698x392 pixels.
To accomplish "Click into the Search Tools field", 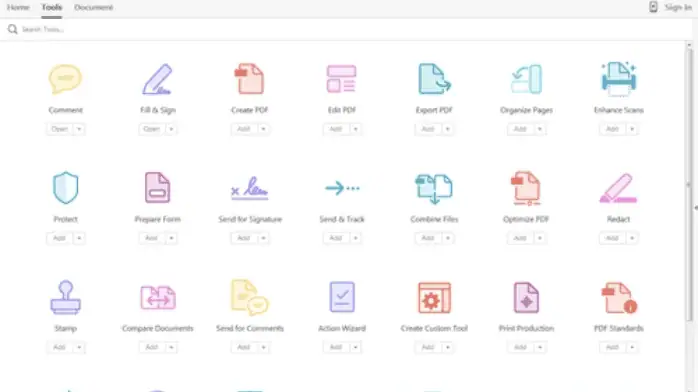I will pyautogui.click(x=347, y=29).
